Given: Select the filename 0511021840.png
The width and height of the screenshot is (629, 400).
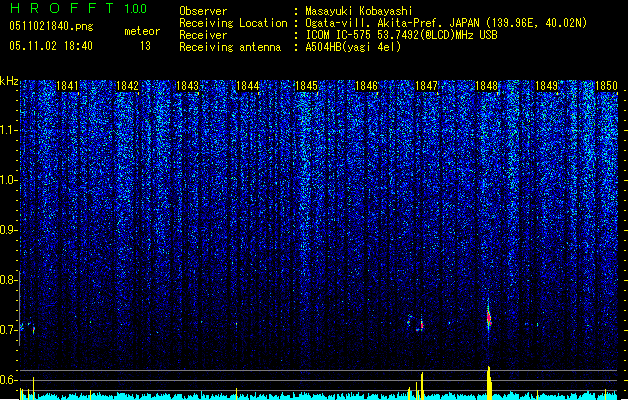Looking at the screenshot, I should pos(51,26).
